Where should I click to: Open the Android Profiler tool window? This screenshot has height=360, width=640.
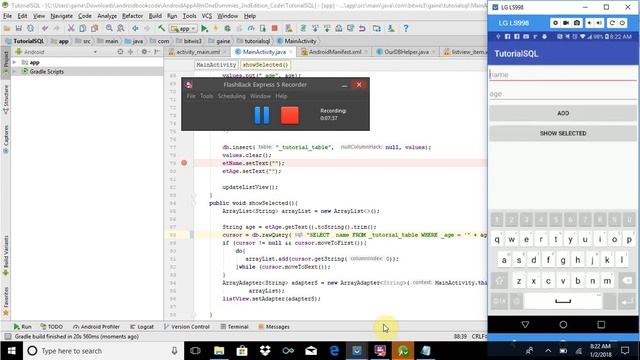(96, 327)
